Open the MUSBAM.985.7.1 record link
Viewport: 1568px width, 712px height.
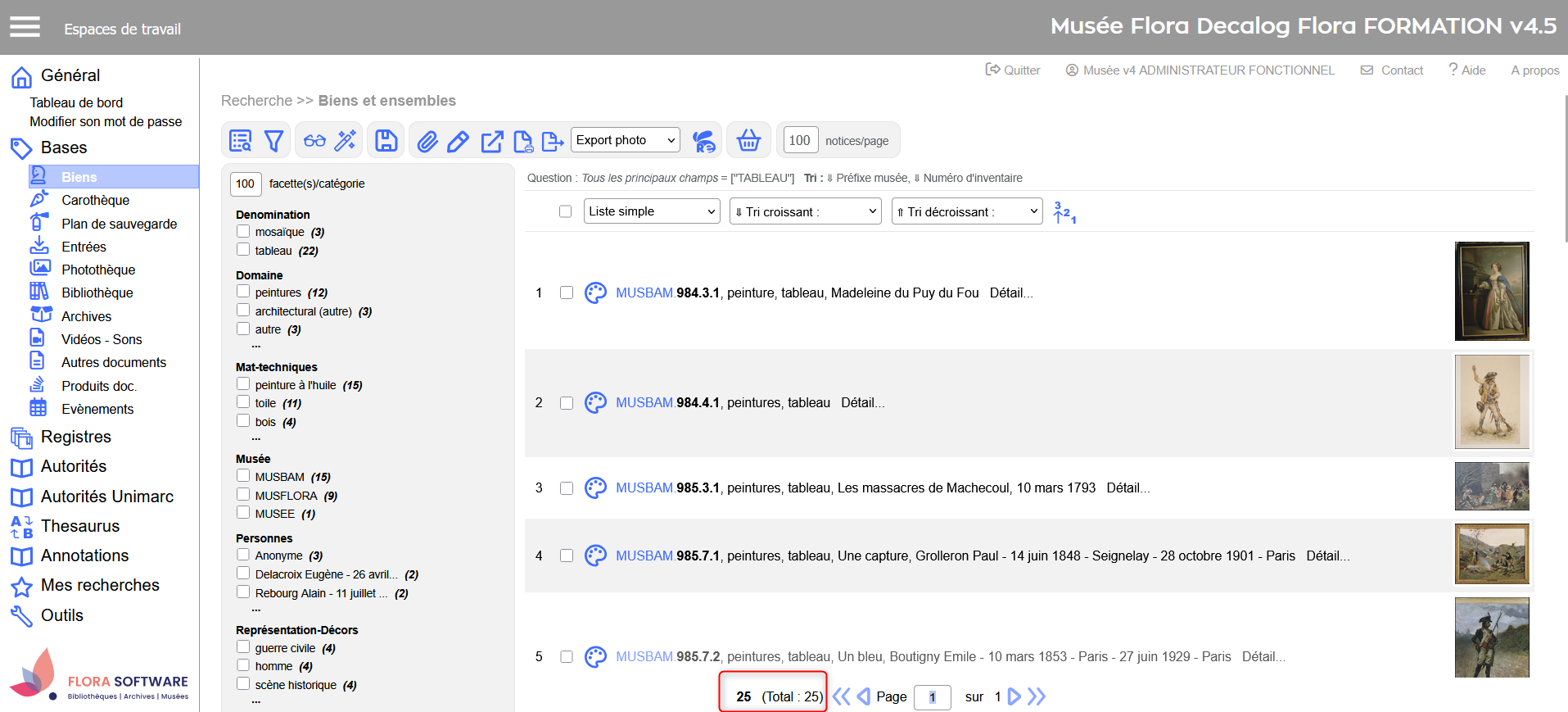[x=667, y=556]
